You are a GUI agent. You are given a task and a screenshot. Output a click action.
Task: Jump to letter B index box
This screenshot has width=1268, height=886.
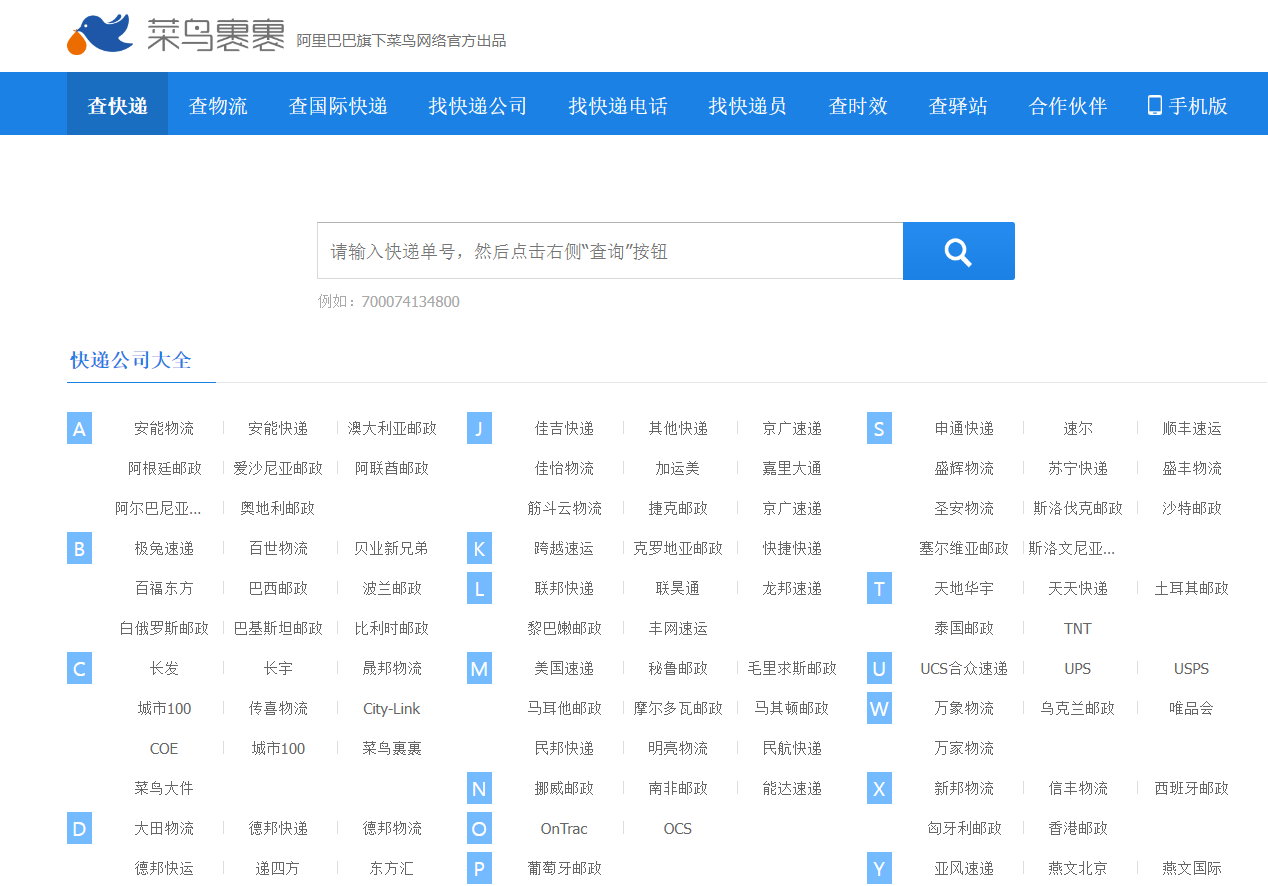tap(79, 548)
